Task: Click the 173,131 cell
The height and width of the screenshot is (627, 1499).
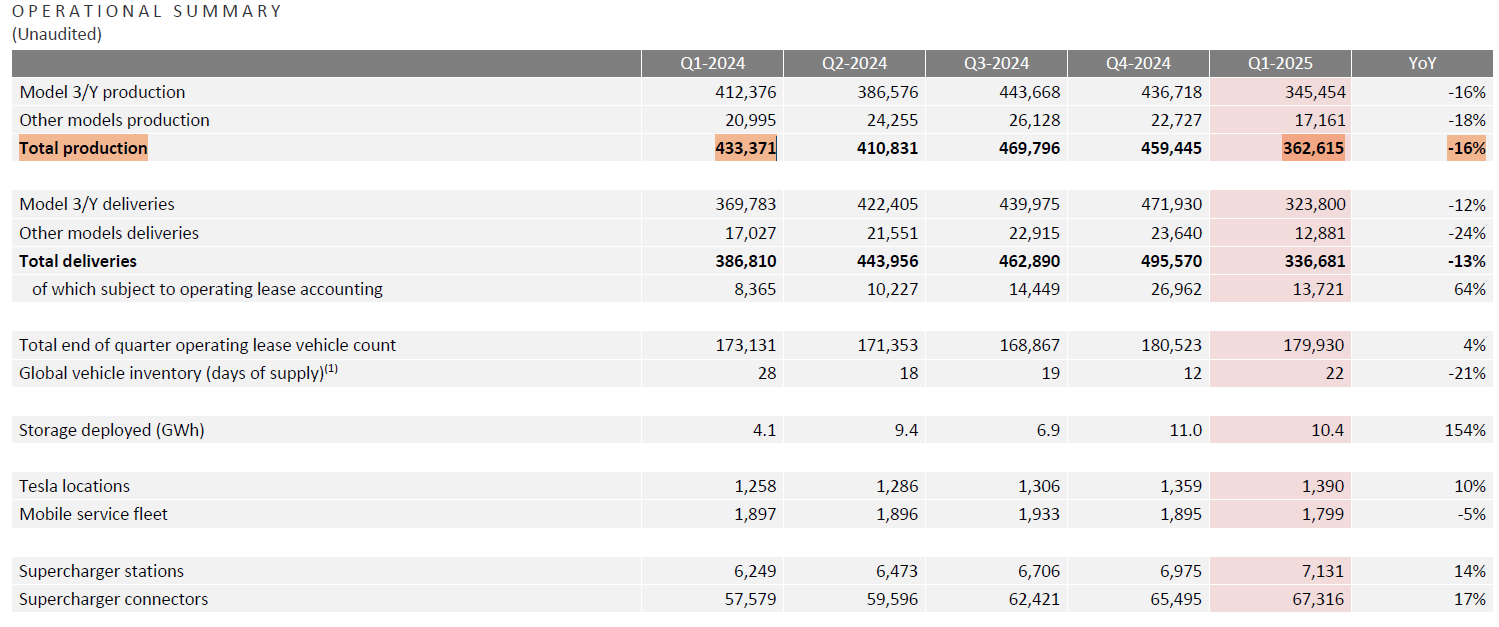Action: coord(745,345)
